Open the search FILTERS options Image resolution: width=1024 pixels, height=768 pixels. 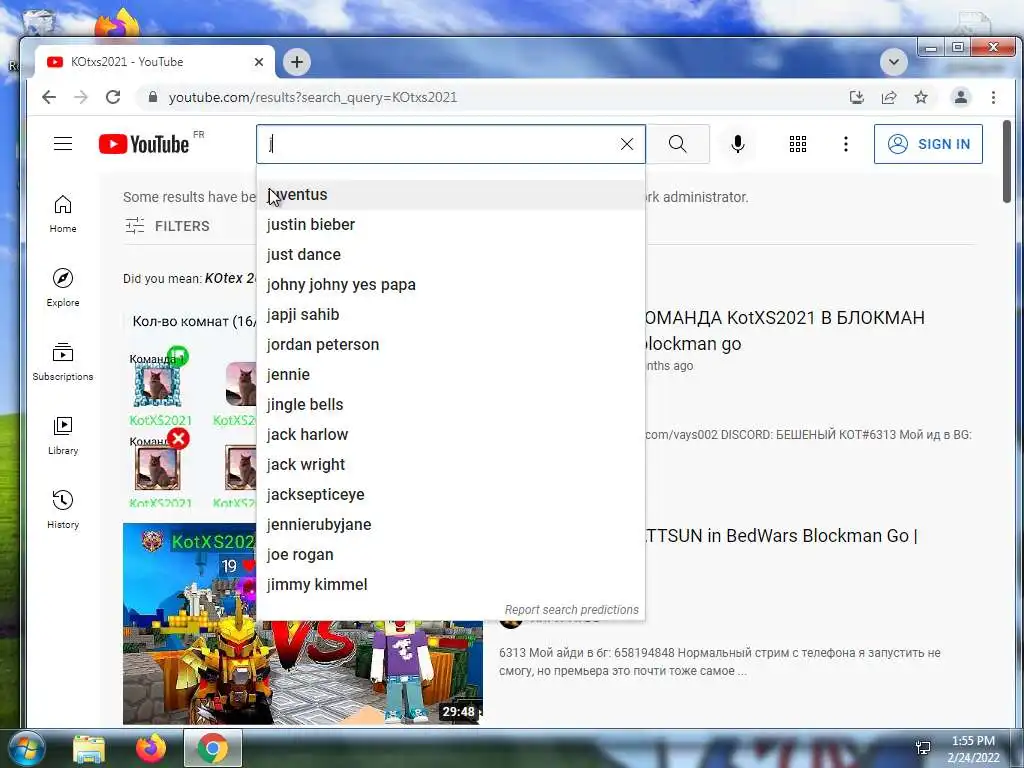168,226
